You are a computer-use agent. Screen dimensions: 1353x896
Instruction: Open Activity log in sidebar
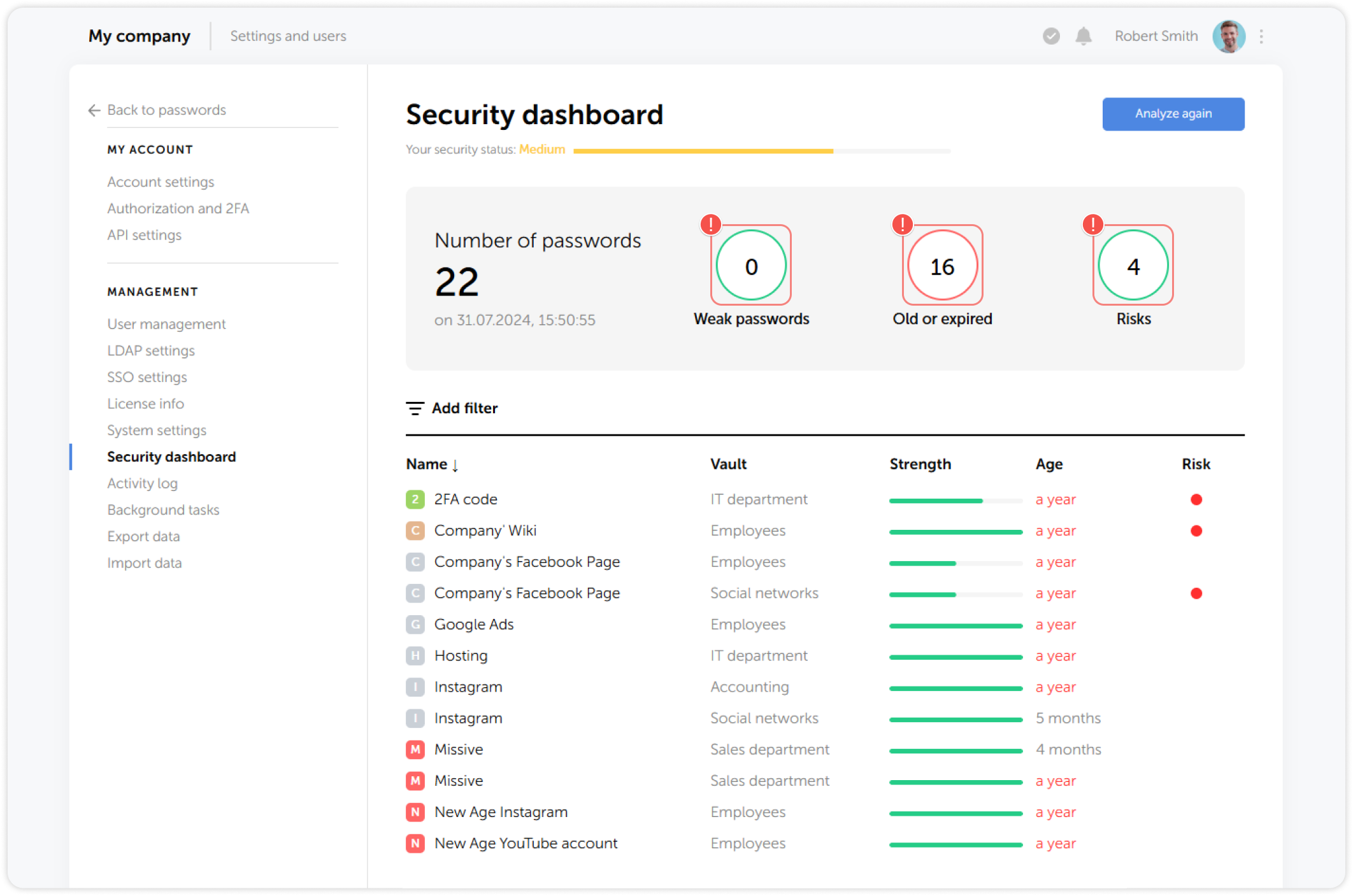pos(142,483)
